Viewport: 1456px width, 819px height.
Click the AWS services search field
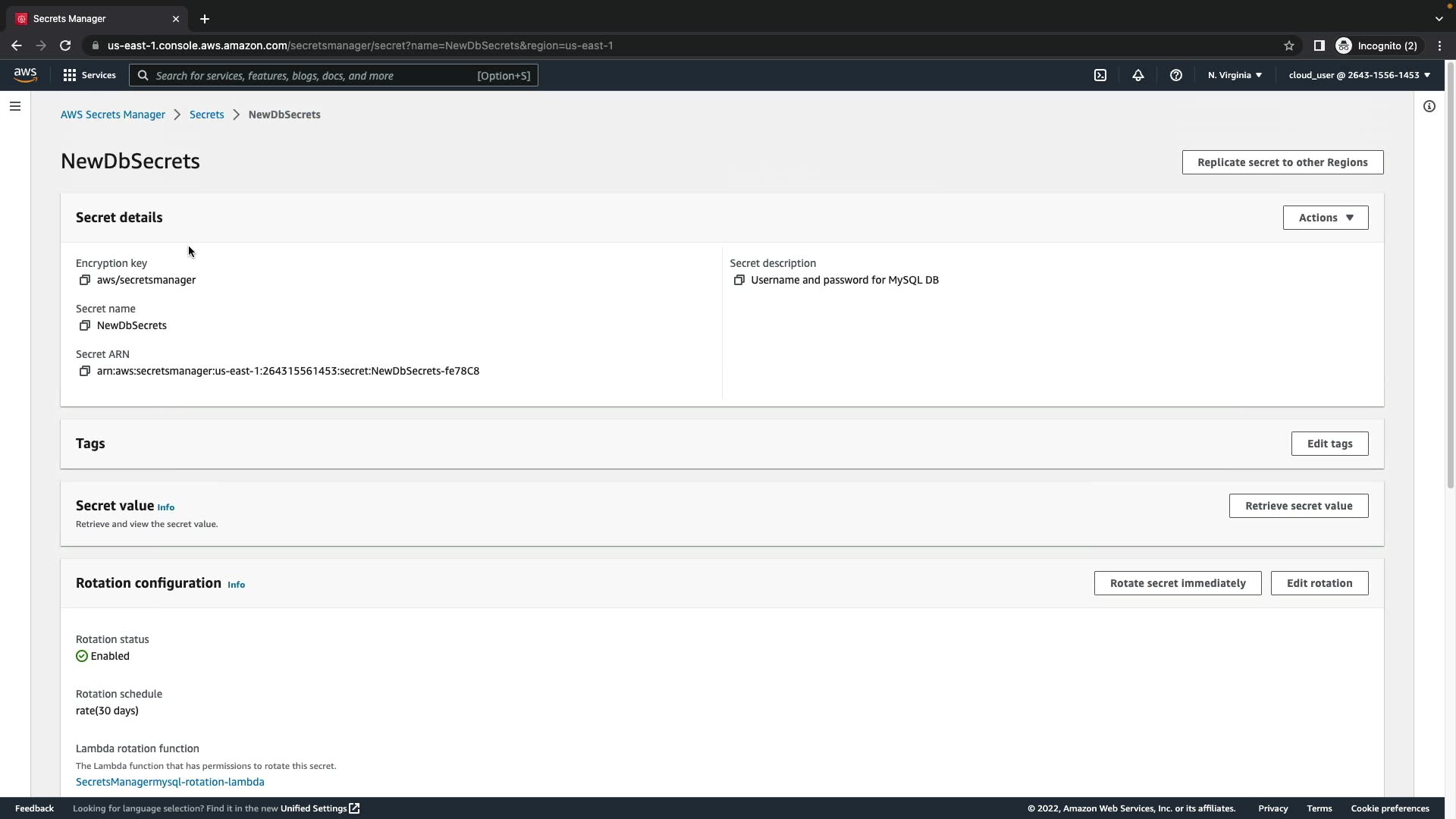(315, 76)
